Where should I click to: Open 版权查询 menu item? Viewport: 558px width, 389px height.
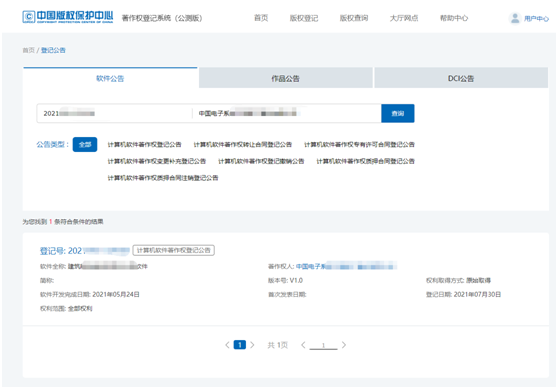click(x=354, y=18)
